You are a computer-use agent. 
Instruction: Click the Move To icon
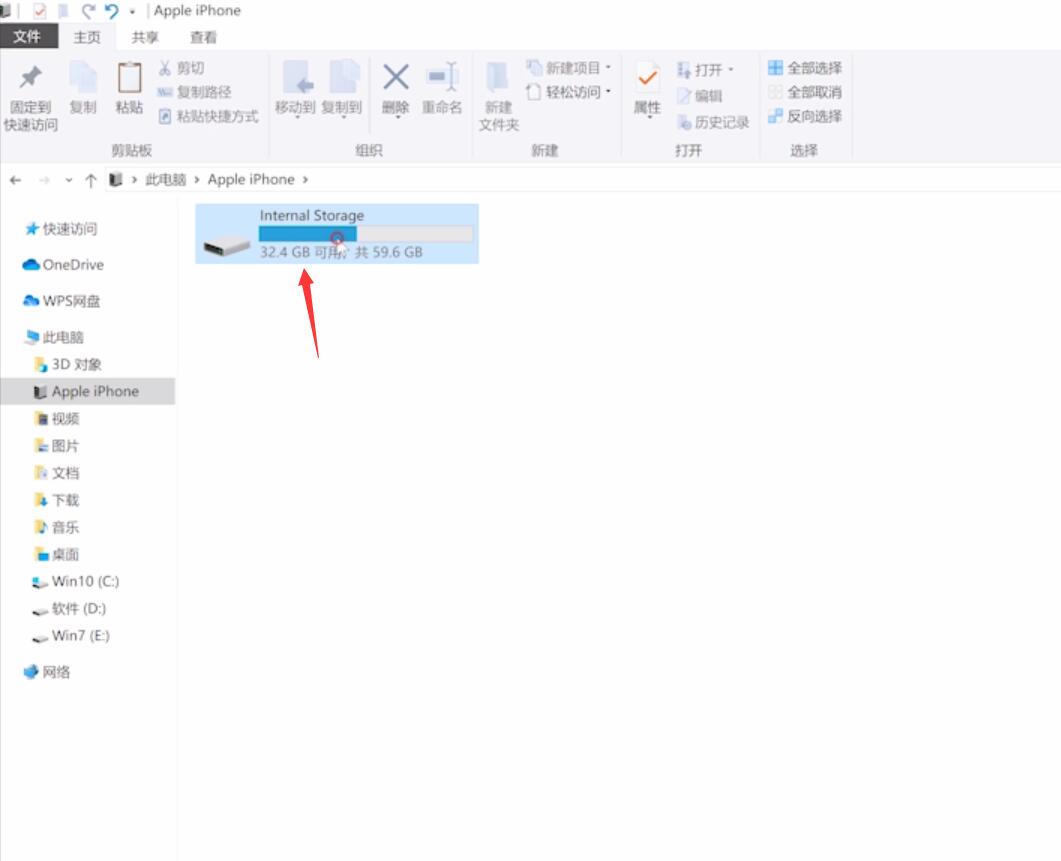[x=296, y=77]
